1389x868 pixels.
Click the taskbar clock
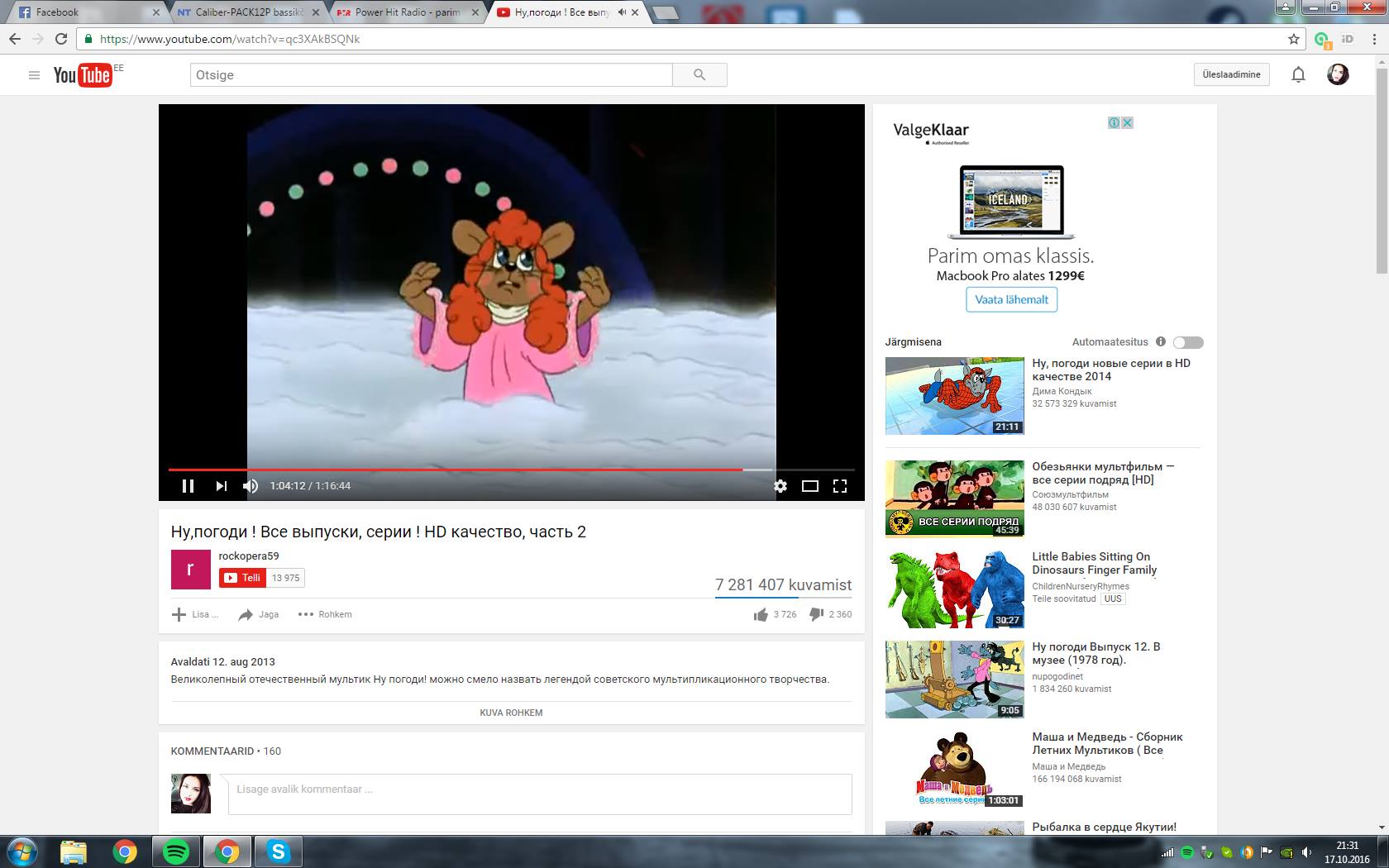[1347, 852]
